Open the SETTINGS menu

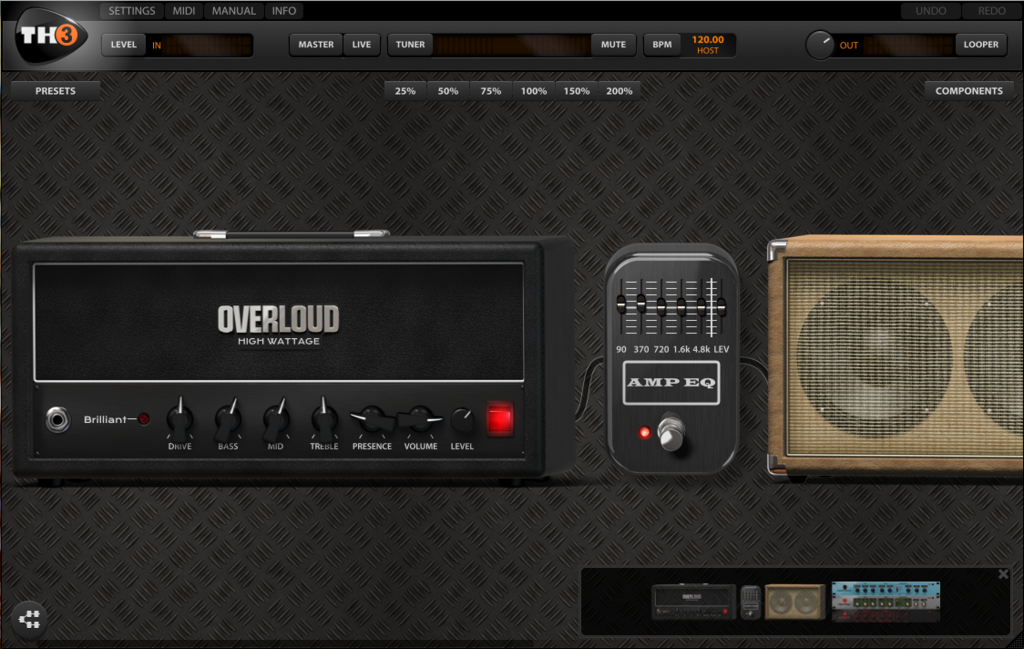point(132,10)
